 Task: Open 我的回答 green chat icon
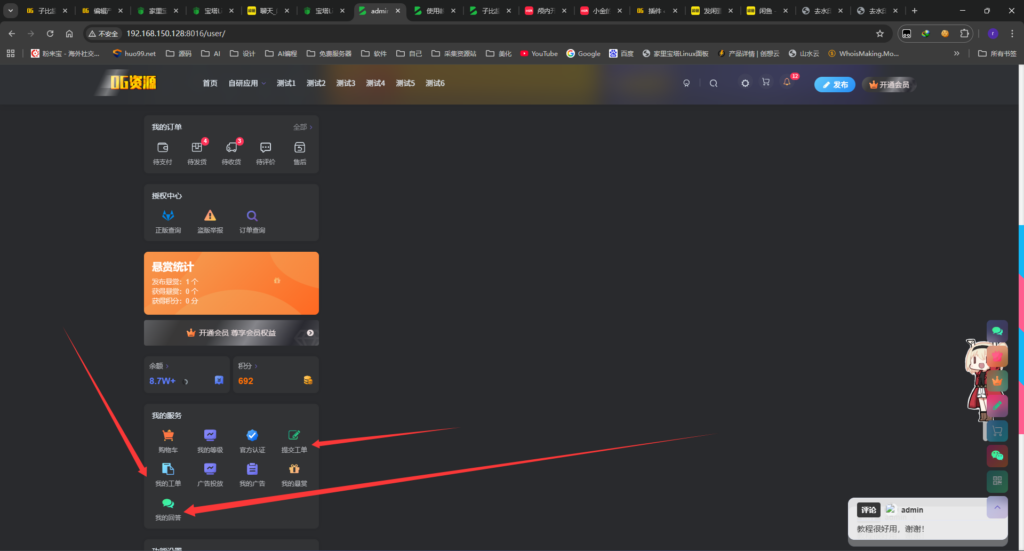pos(168,508)
